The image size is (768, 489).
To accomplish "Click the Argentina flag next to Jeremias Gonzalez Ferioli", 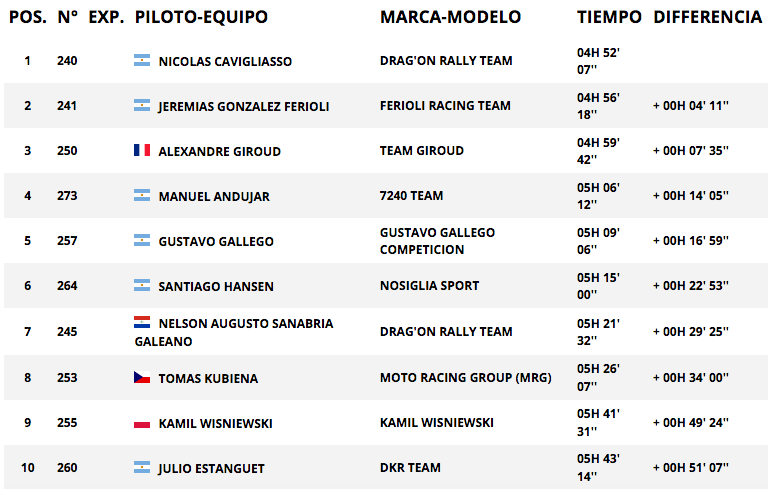I will (x=142, y=105).
